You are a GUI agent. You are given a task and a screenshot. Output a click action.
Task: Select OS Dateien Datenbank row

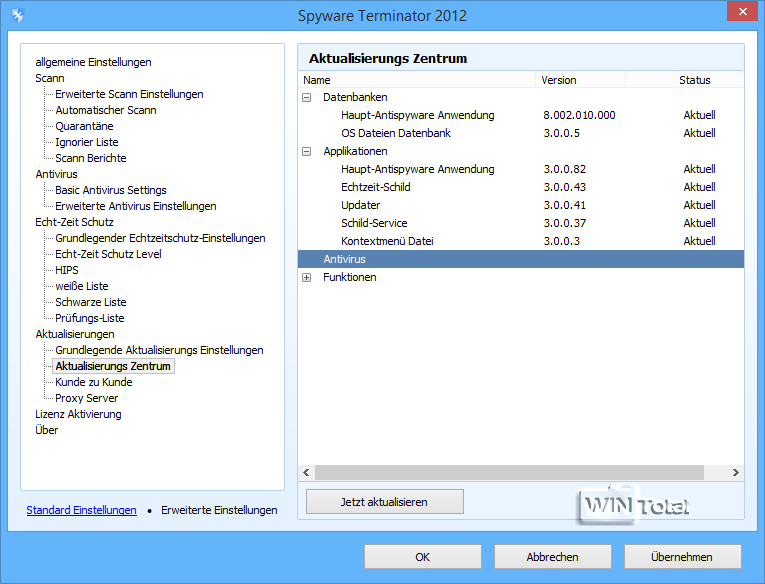521,133
